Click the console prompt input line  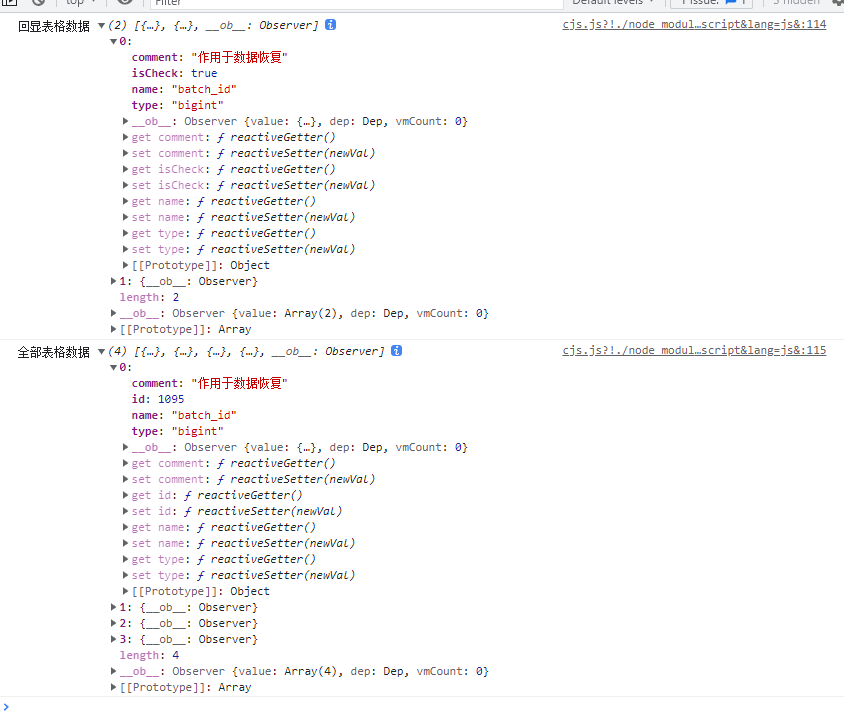click(x=420, y=707)
